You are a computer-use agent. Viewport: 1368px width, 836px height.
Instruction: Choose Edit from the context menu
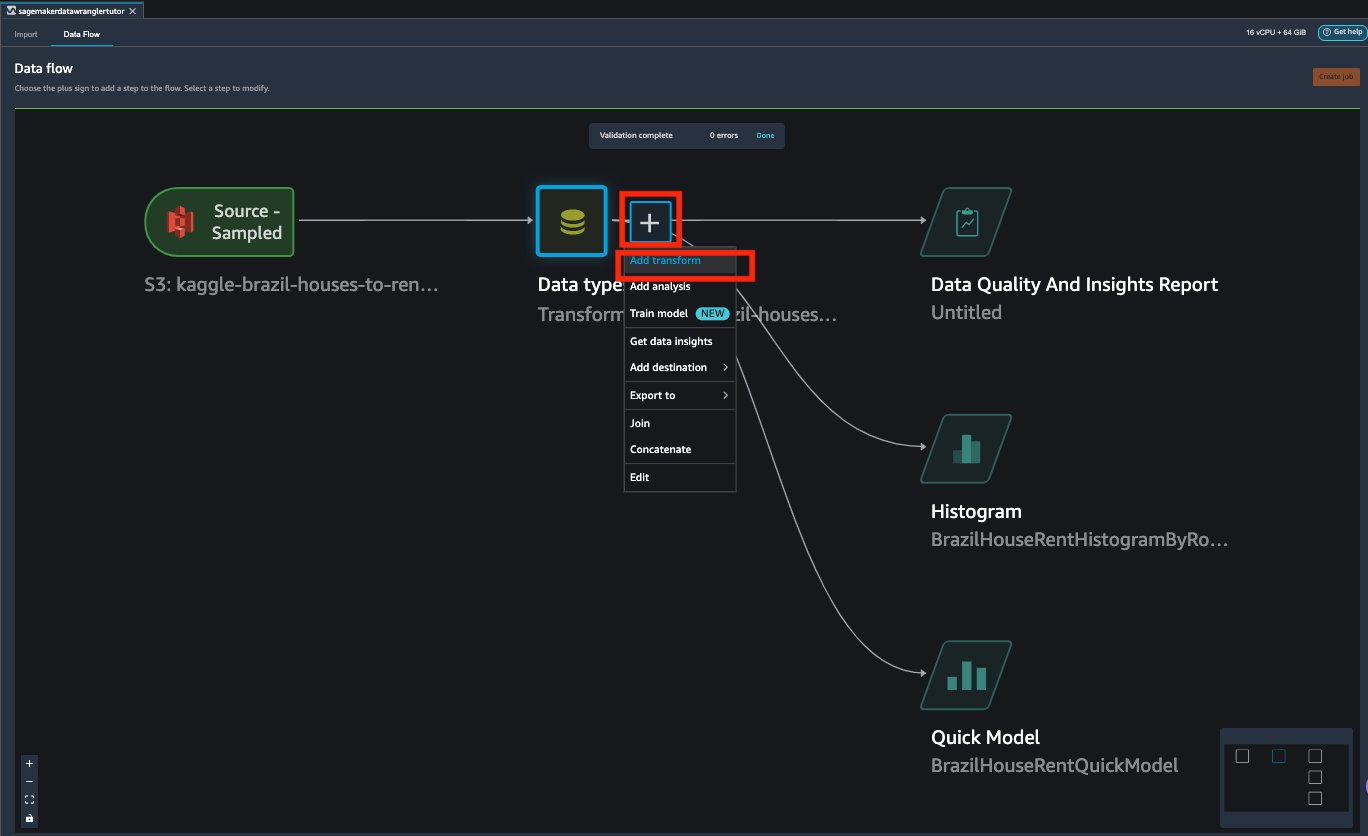680,477
